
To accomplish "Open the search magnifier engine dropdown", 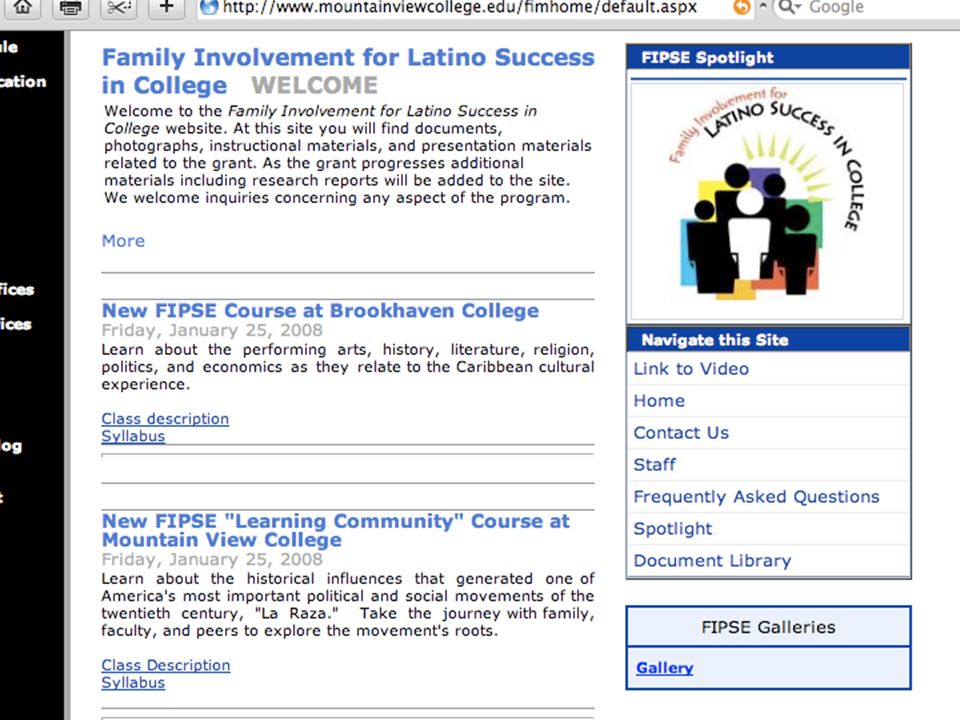I will [789, 7].
